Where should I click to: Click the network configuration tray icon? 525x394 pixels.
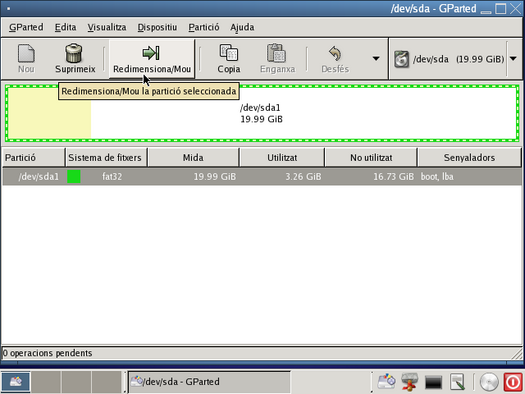tap(409, 382)
